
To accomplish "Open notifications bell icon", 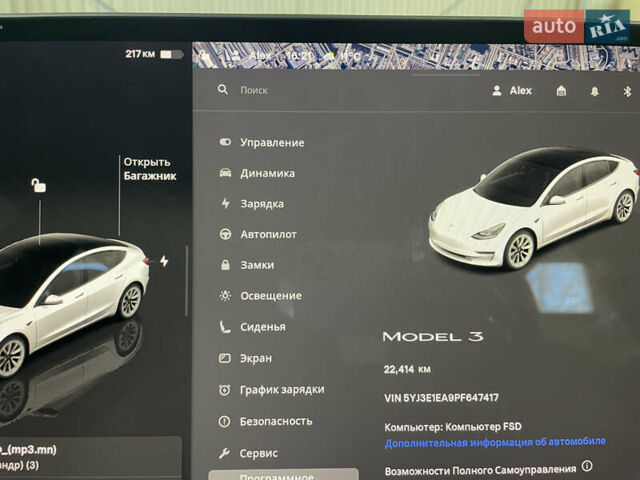I will point(594,91).
